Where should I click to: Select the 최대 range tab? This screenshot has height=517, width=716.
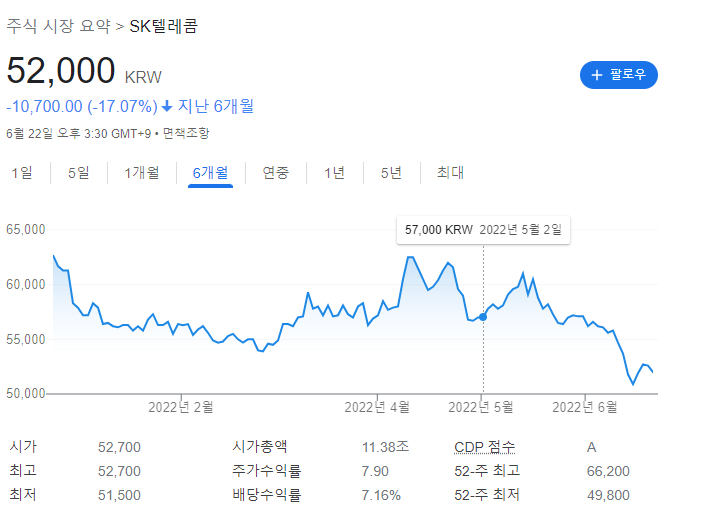pyautogui.click(x=450, y=173)
